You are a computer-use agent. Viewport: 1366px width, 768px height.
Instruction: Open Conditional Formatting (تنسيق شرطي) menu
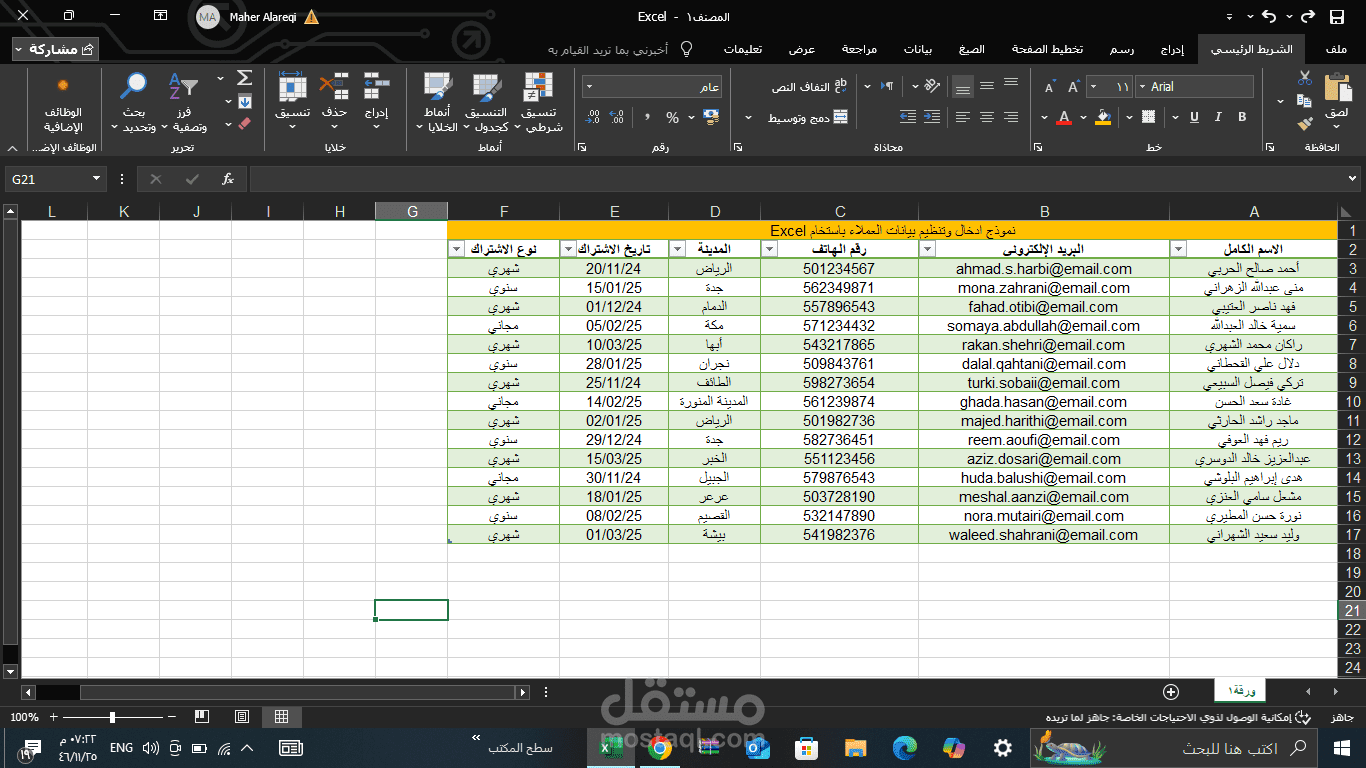click(x=538, y=104)
